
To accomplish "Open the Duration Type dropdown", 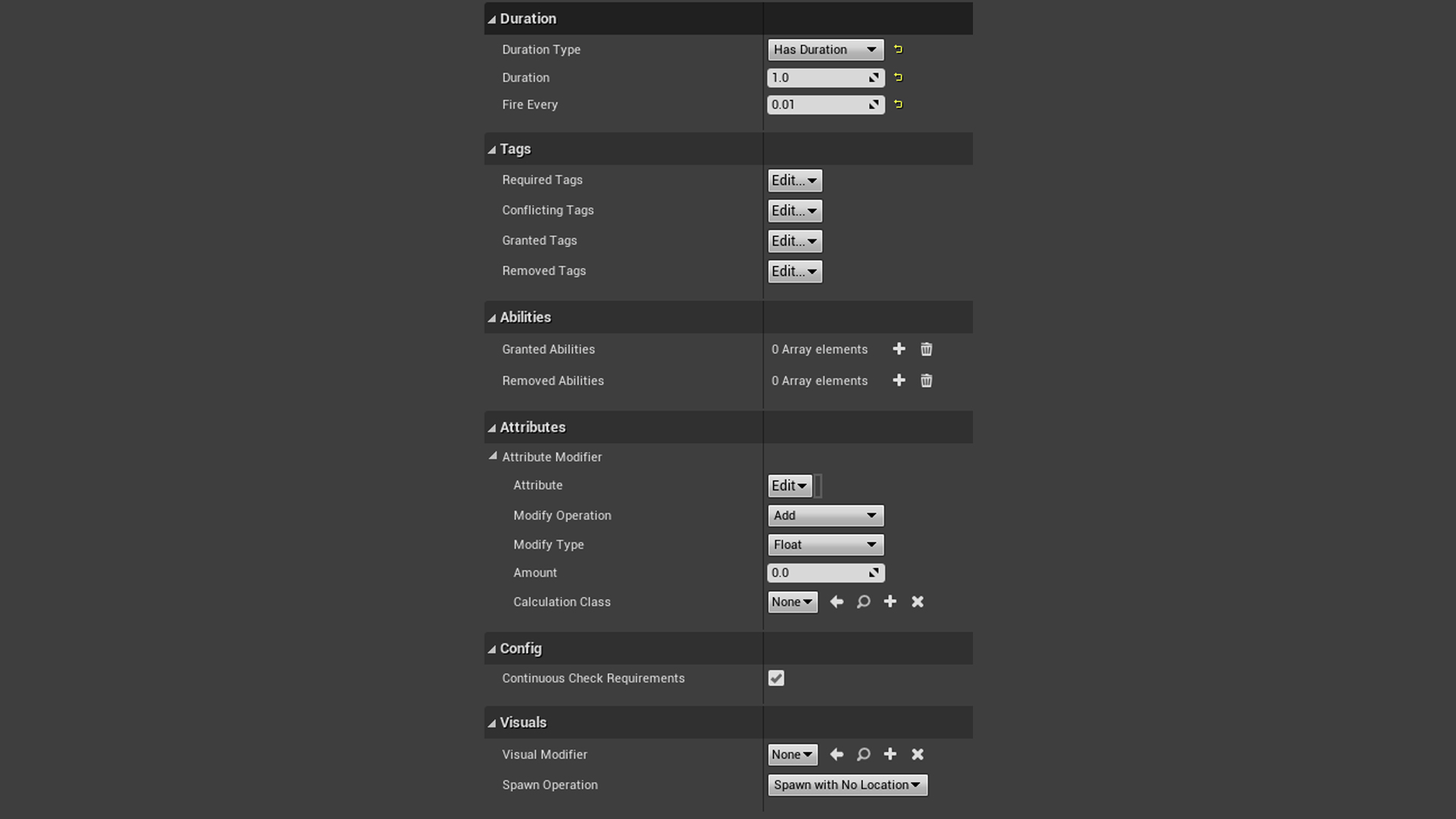I will [825, 49].
